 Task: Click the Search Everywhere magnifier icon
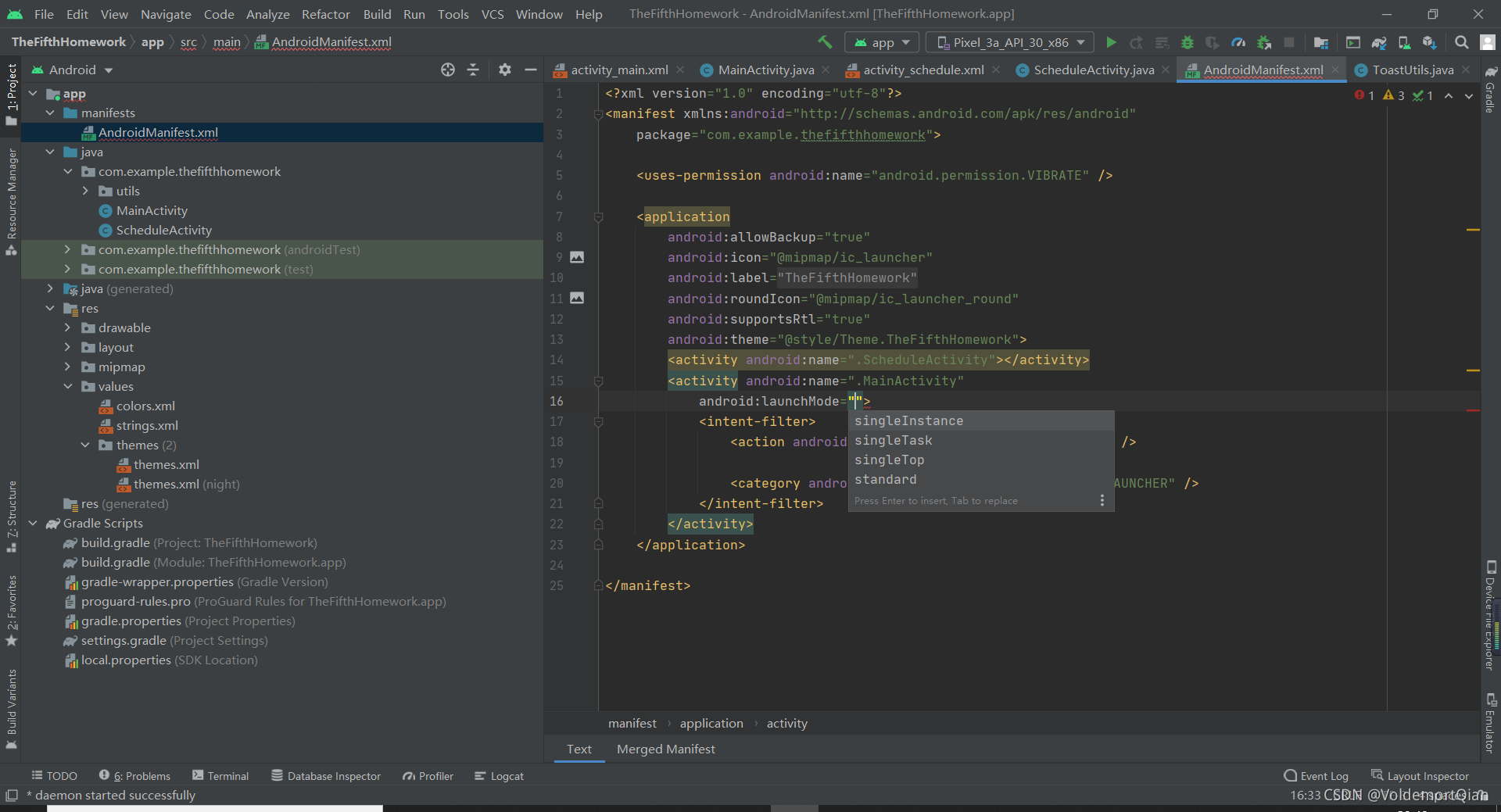1461,42
